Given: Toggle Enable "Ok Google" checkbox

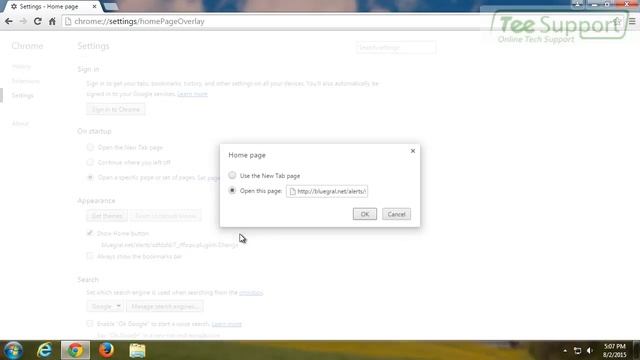Looking at the screenshot, I should (90, 324).
